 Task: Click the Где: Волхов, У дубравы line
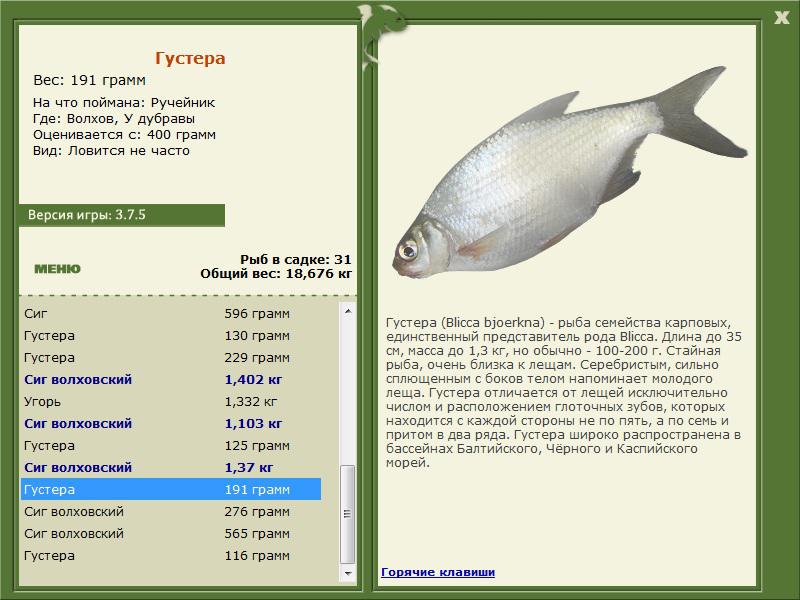114,119
